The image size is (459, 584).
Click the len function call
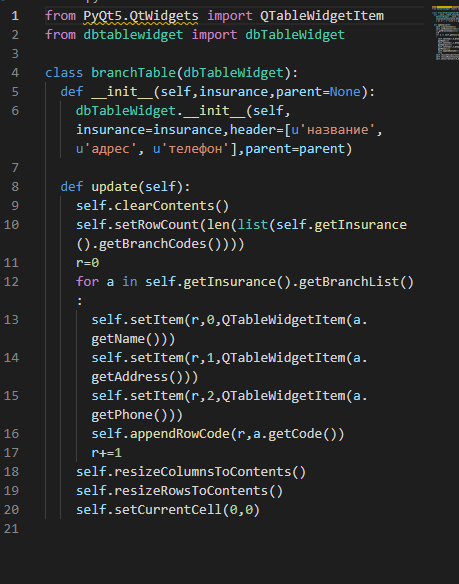tap(218, 225)
